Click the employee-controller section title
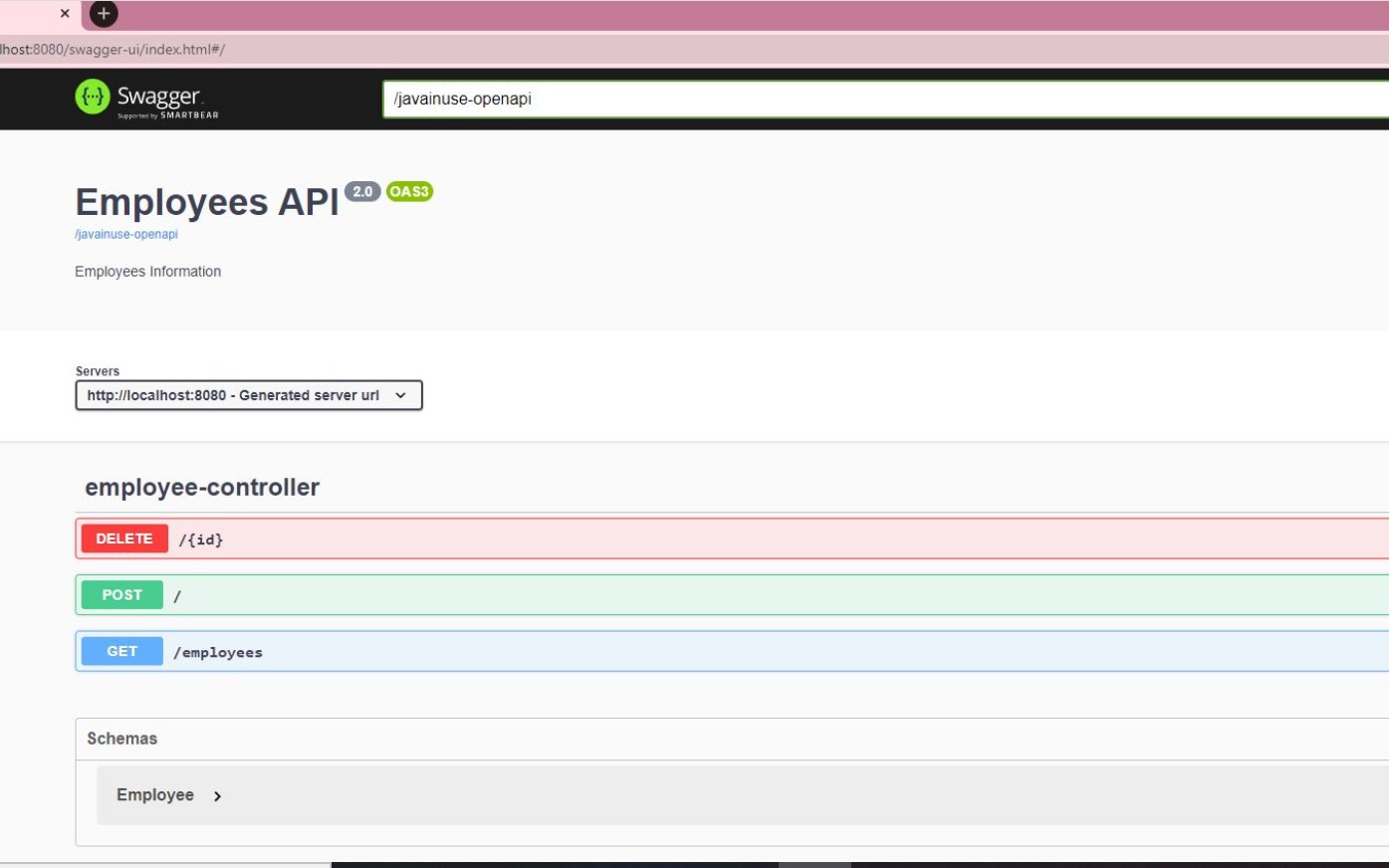1389x868 pixels. [x=201, y=488]
